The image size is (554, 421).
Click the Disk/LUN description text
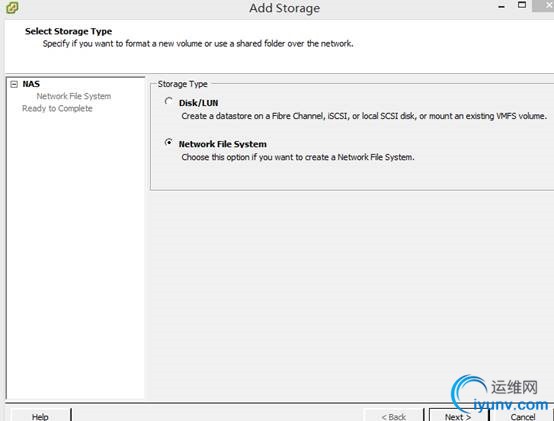pyautogui.click(x=364, y=116)
